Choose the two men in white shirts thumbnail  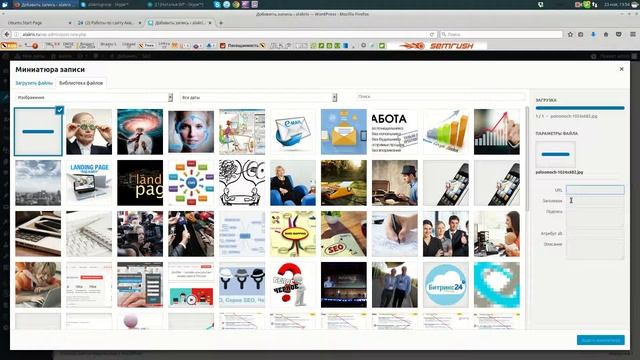pos(395,285)
